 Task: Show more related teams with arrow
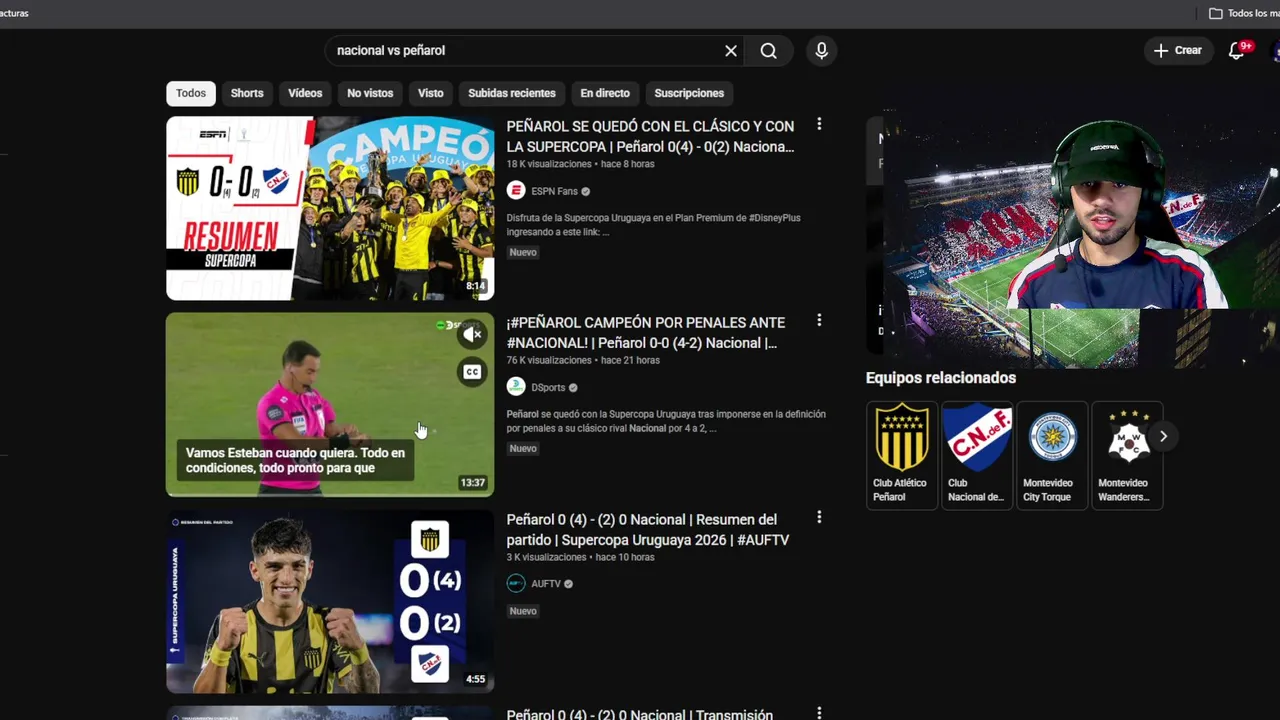pos(1163,436)
